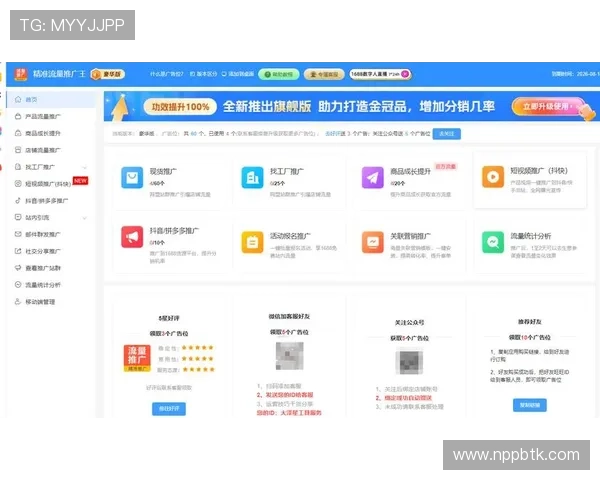Click the 复制链接 button under 推荐好友
The image size is (600, 480).
click(530, 405)
